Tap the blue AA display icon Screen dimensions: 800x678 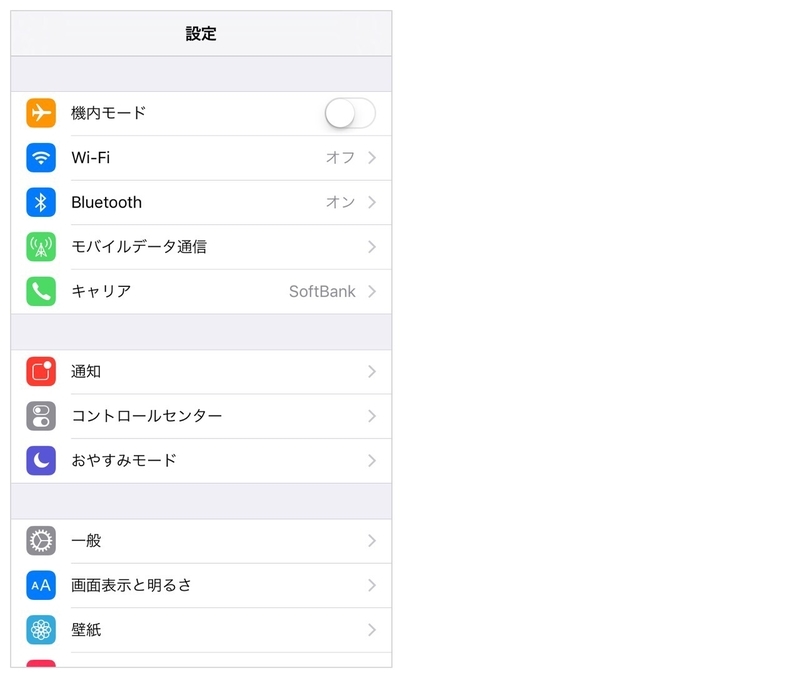[41, 585]
